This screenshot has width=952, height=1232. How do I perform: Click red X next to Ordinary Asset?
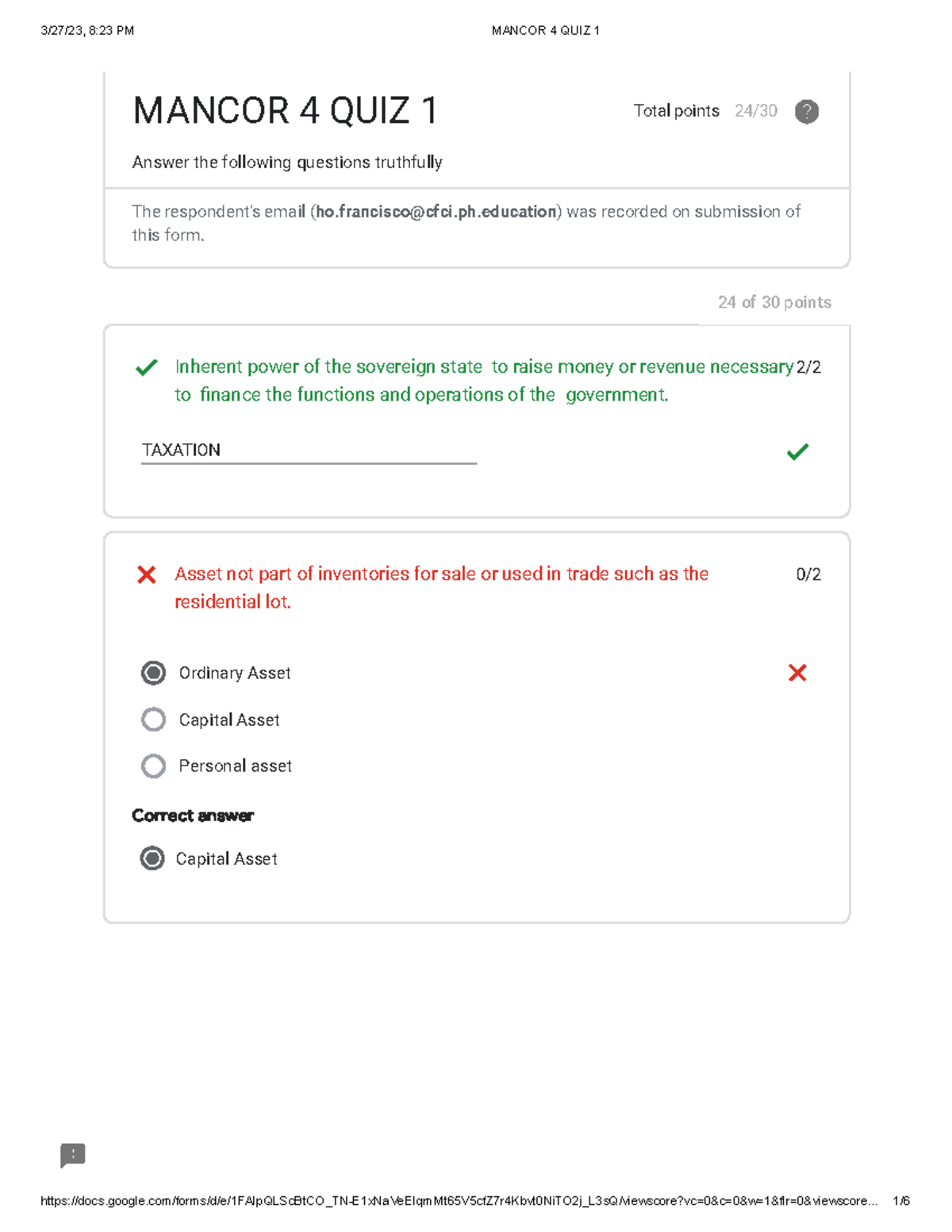(797, 673)
